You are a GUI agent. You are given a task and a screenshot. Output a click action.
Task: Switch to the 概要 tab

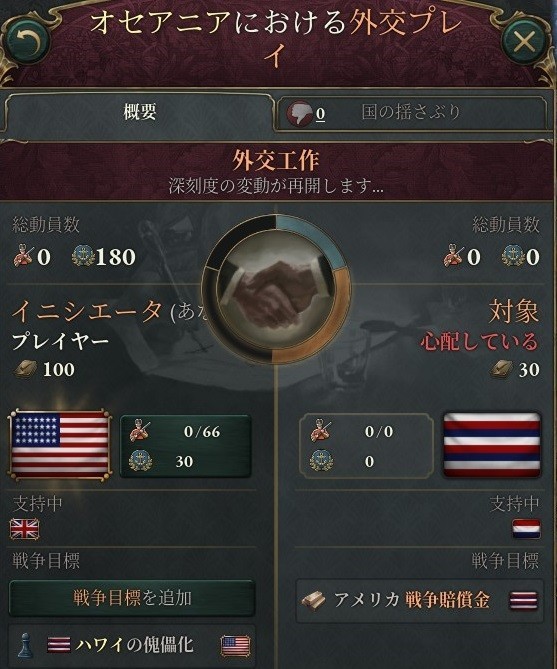click(139, 113)
